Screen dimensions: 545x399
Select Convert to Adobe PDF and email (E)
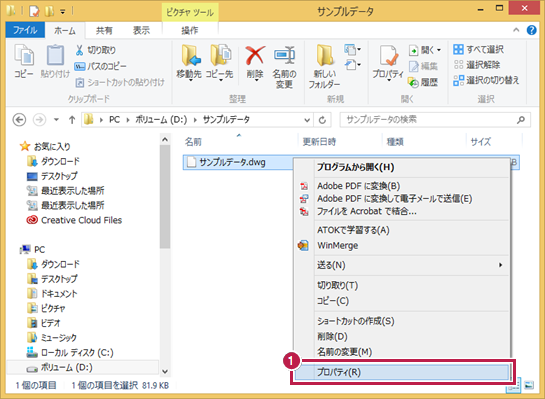(x=402, y=199)
